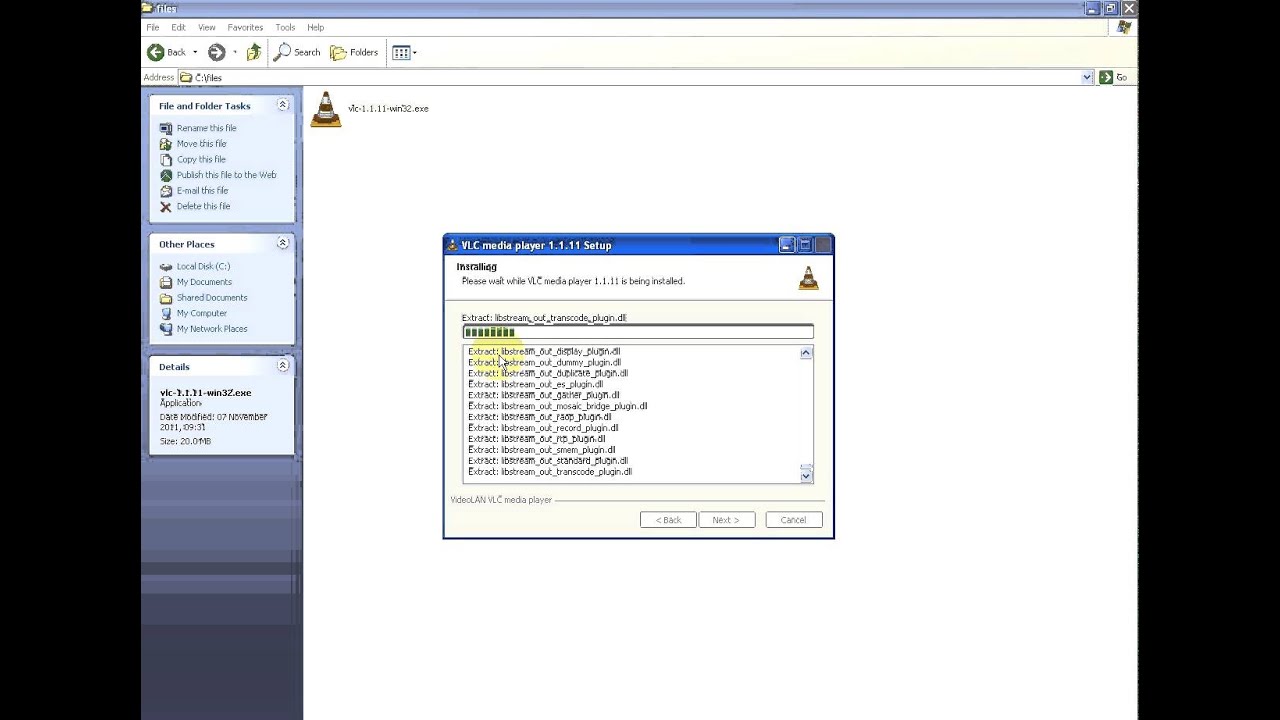Click Publish this file to the Web

226,175
